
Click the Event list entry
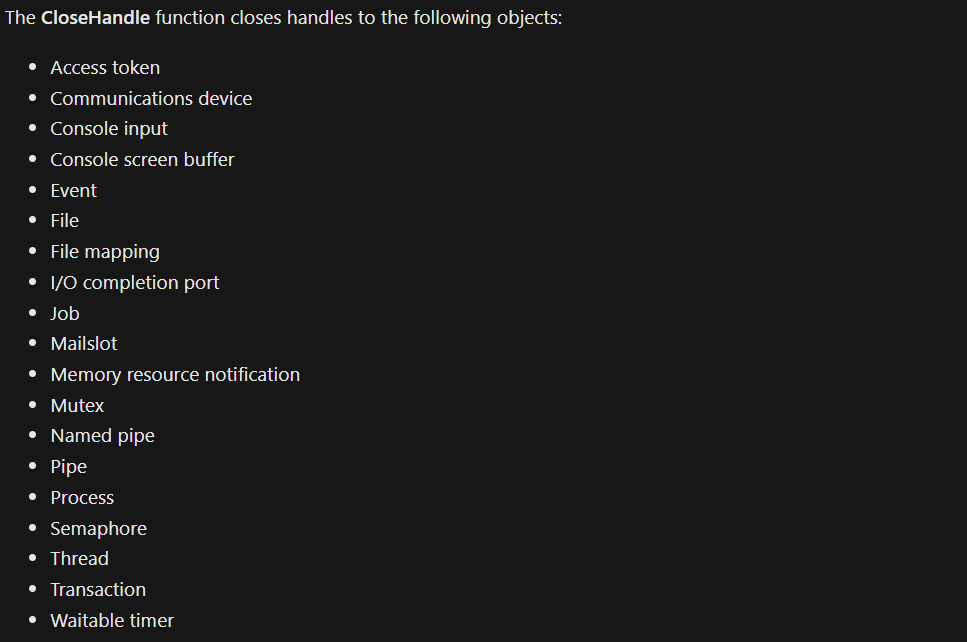point(74,190)
